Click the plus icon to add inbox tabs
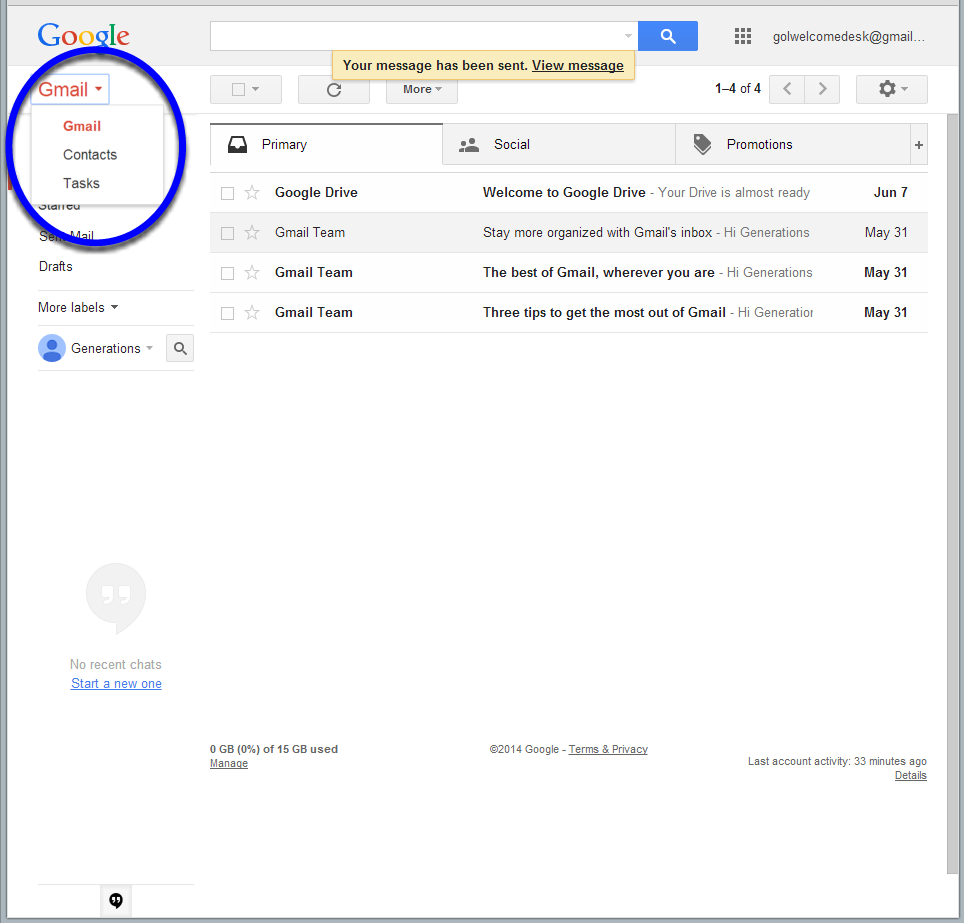 (919, 145)
